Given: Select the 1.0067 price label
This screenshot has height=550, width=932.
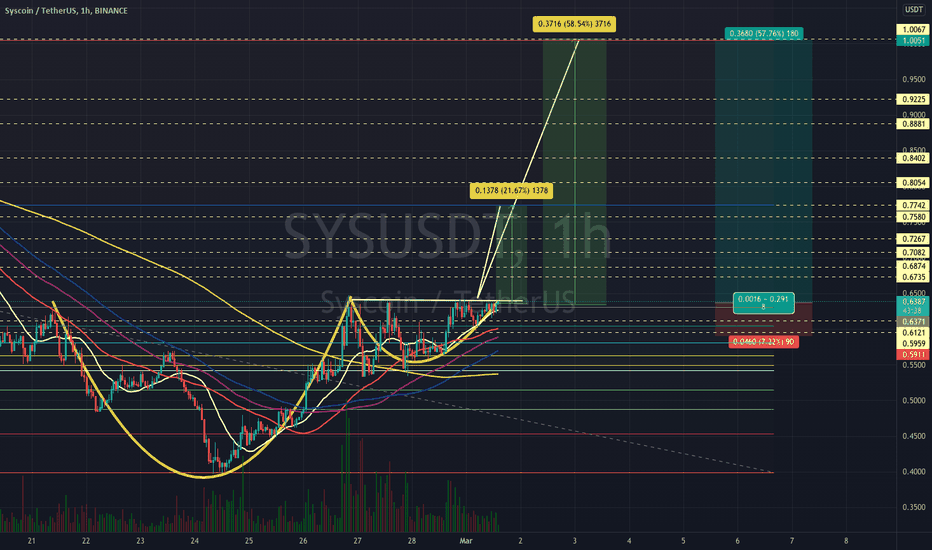Looking at the screenshot, I should (x=914, y=30).
